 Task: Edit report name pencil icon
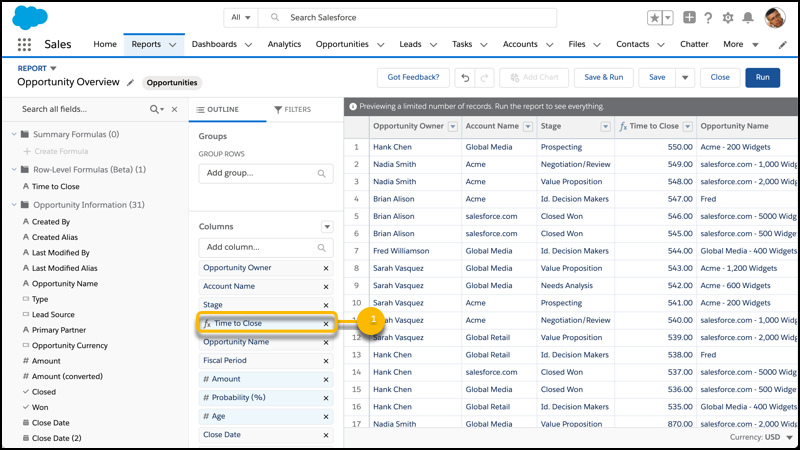pyautogui.click(x=131, y=83)
